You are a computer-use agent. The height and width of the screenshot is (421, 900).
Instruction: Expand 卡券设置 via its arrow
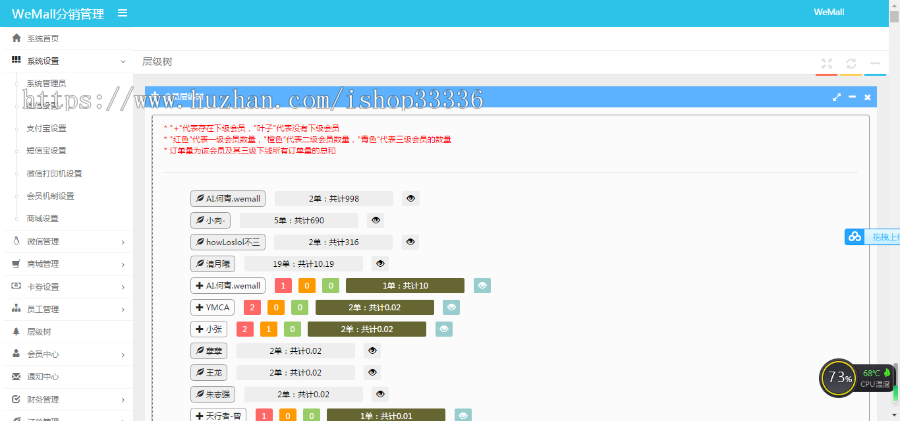click(x=123, y=287)
